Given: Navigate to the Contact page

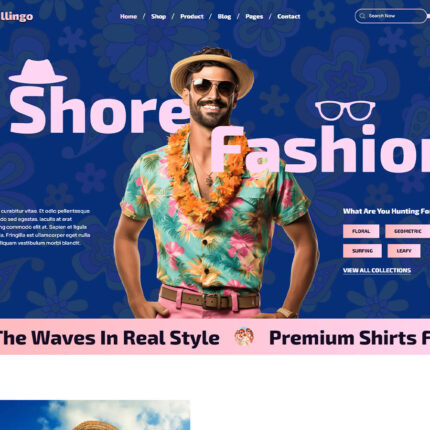Looking at the screenshot, I should (289, 16).
